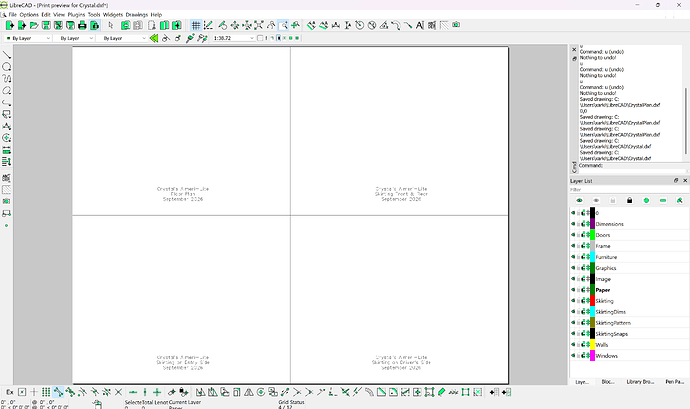Toggle the Print Preview icon

[95, 26]
